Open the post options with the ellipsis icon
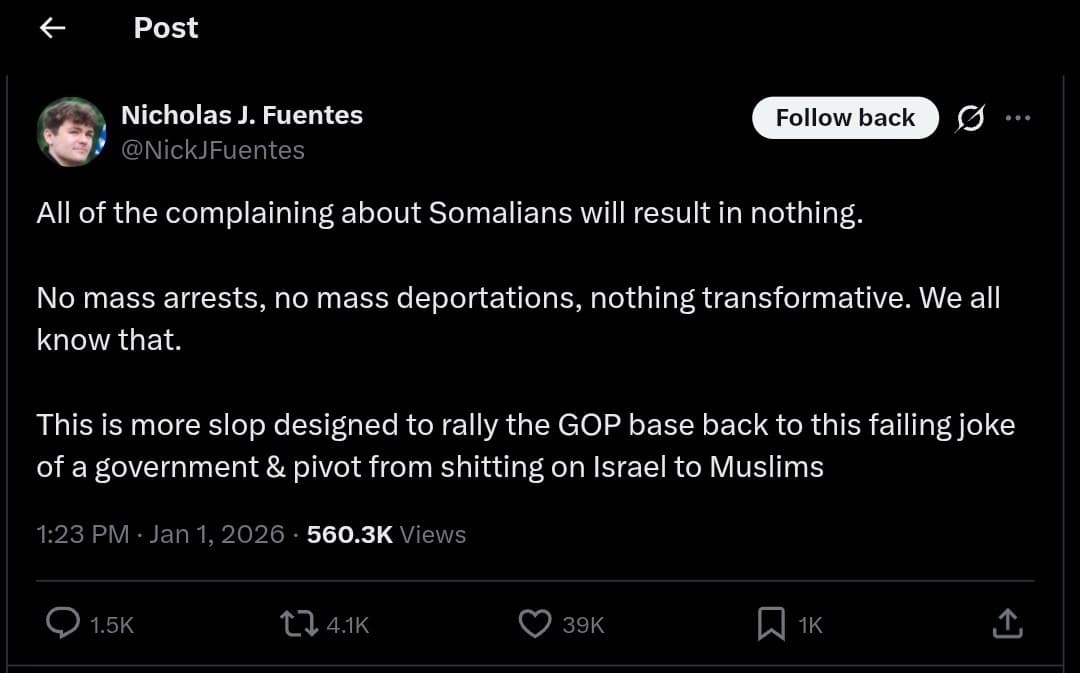Image resolution: width=1080 pixels, height=673 pixels. coord(1019,117)
